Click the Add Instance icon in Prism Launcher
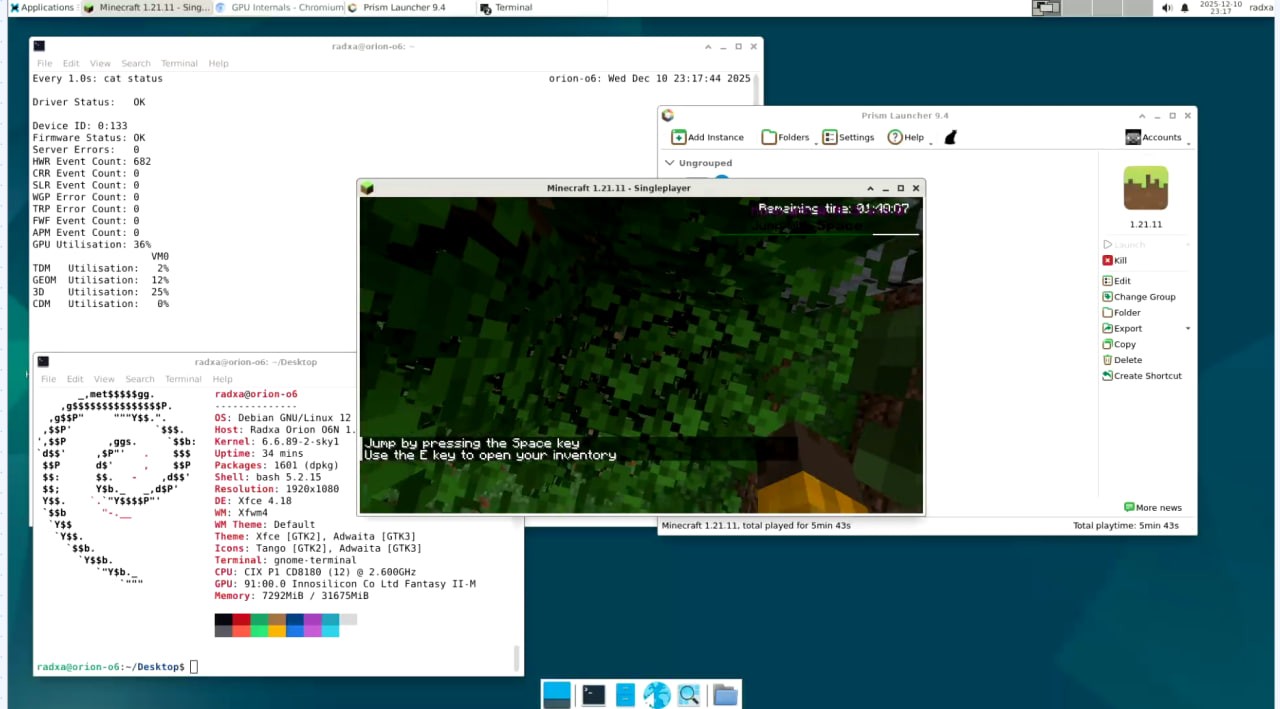Viewport: 1280px width, 709px height. pos(679,137)
